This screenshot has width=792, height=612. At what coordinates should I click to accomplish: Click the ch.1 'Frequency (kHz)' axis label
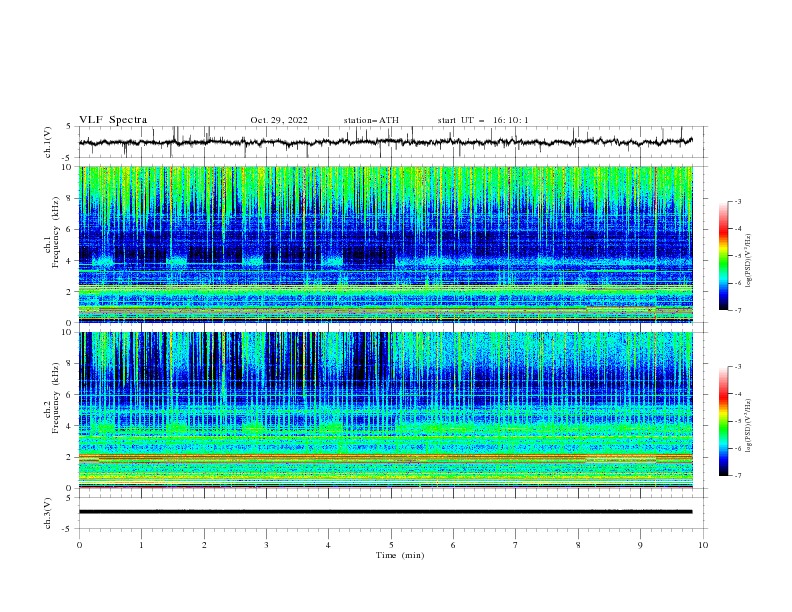pos(55,233)
